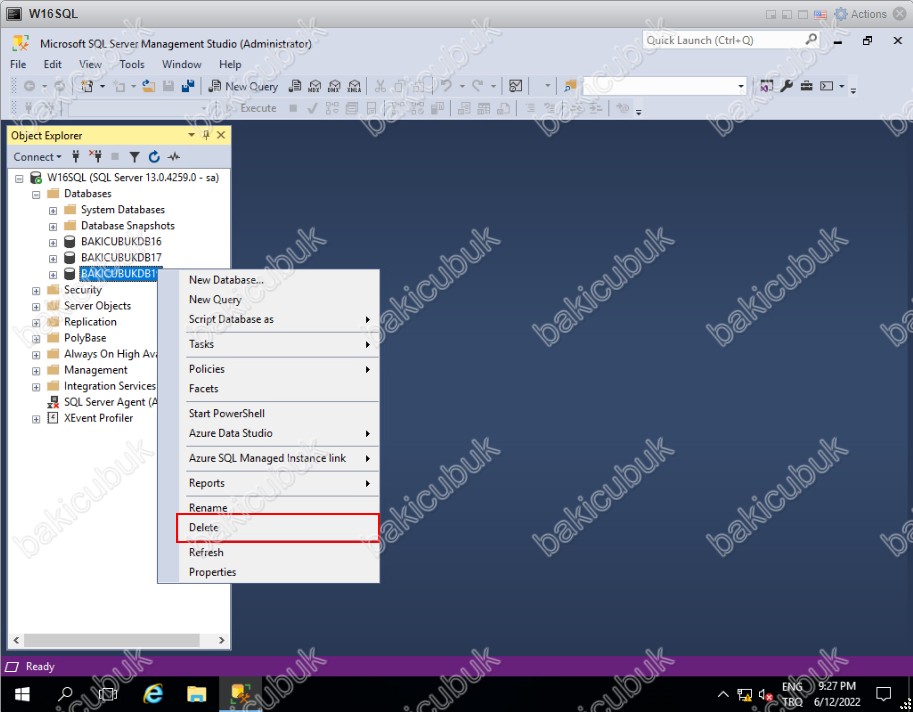Select the XEvent Profiler node
This screenshot has width=913, height=712.
point(98,418)
